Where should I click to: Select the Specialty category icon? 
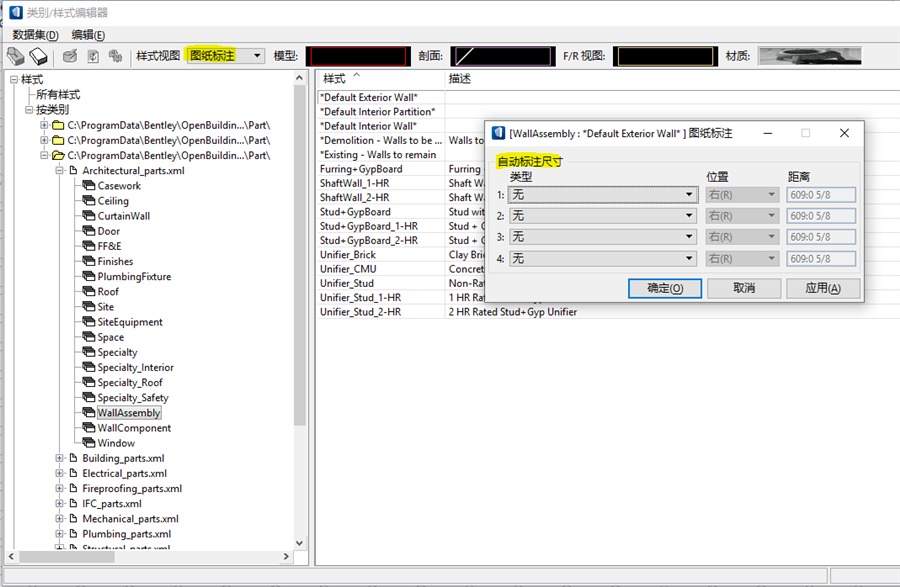pyautogui.click(x=88, y=352)
